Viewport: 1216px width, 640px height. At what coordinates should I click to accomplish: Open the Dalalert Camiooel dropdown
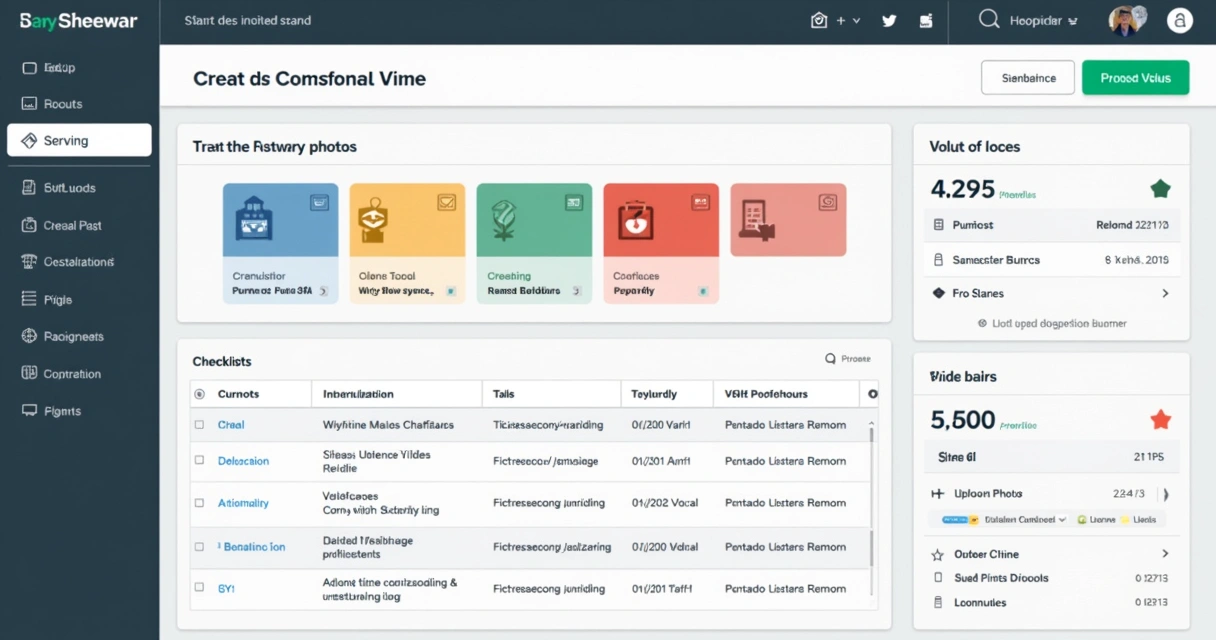[x=1026, y=520]
